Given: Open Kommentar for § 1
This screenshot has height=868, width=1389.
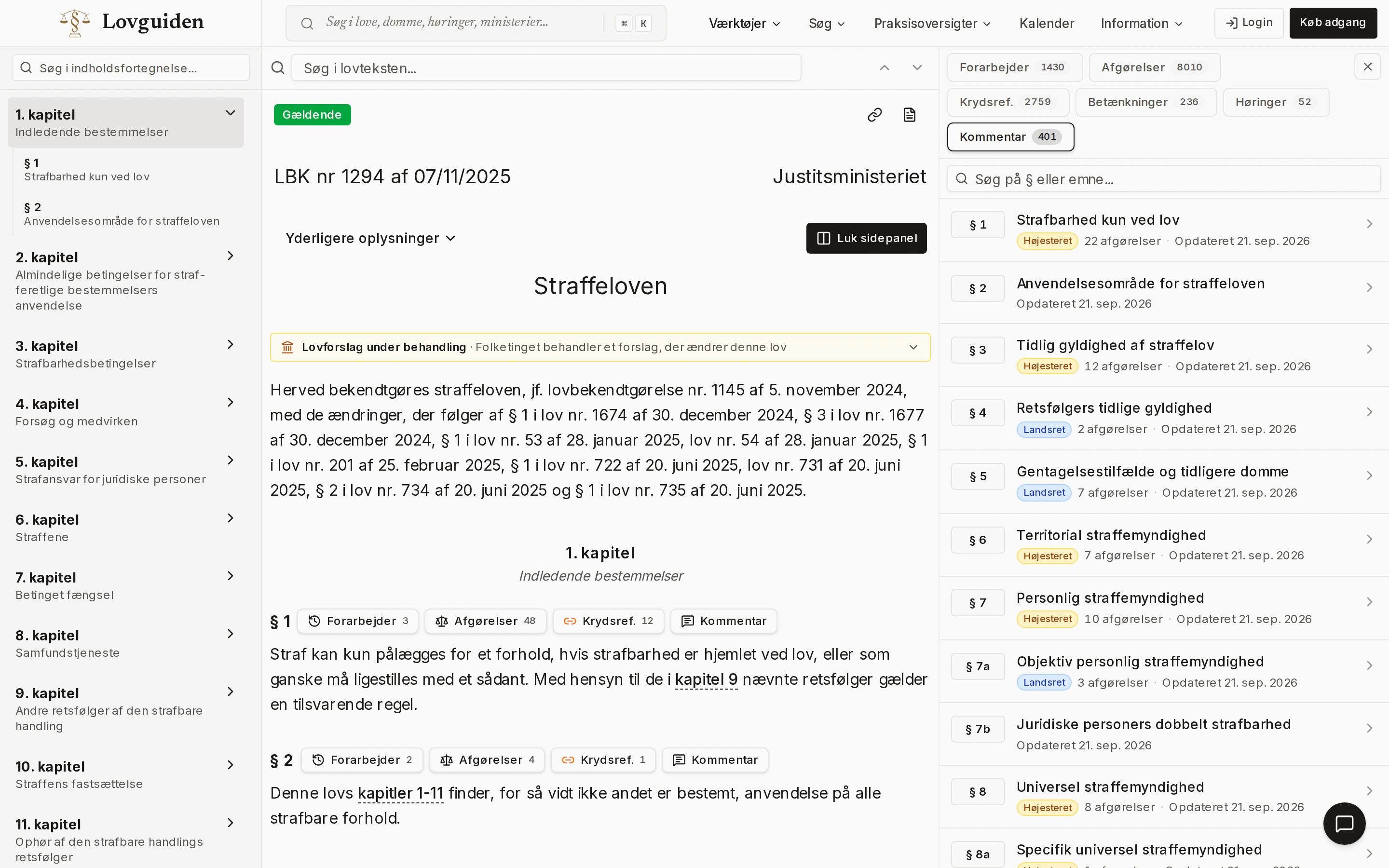Looking at the screenshot, I should click(724, 621).
